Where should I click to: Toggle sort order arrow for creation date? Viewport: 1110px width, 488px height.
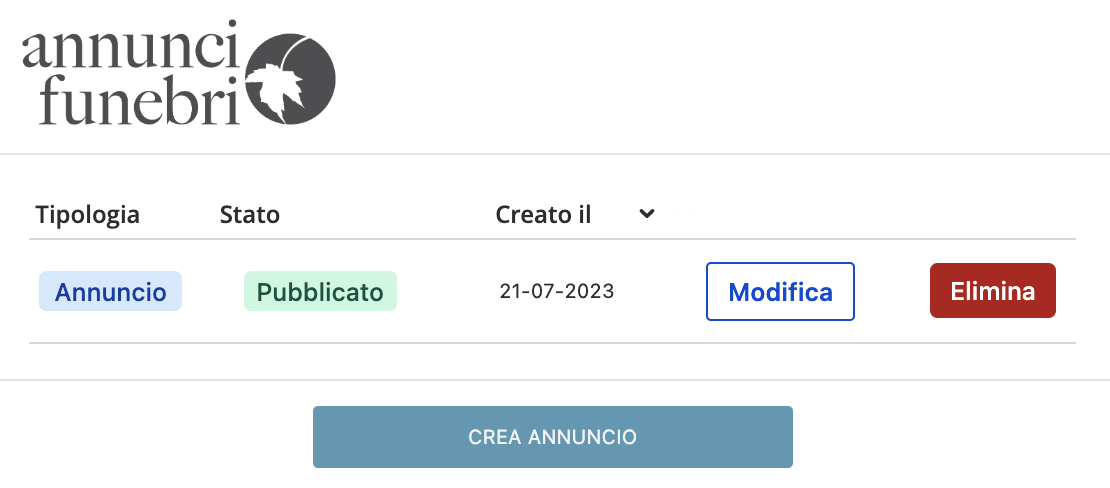[x=647, y=213]
